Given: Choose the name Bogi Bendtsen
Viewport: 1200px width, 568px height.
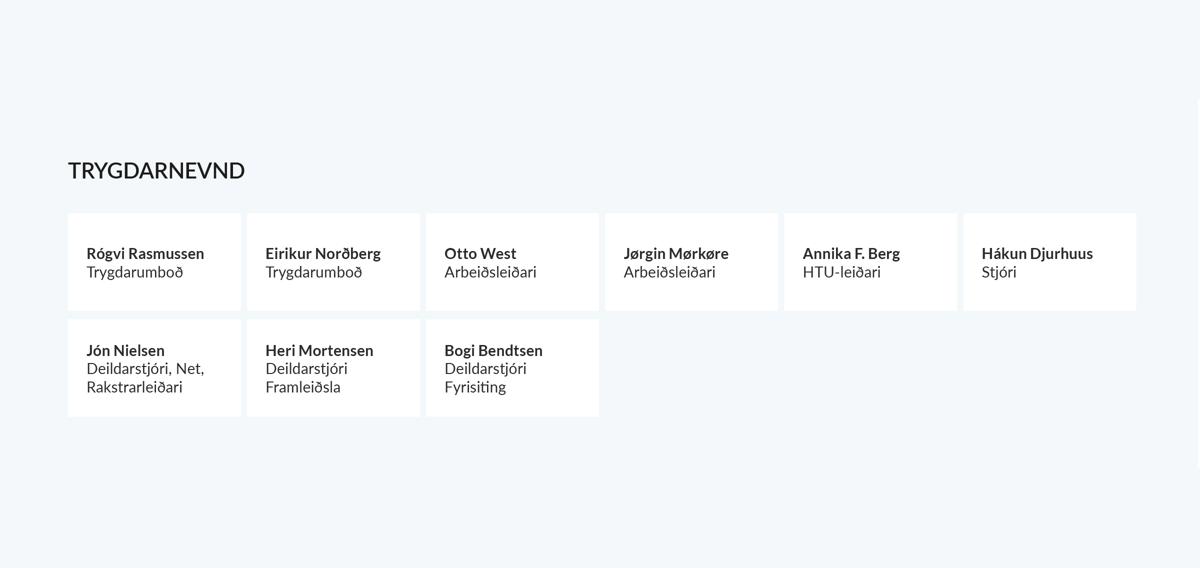Looking at the screenshot, I should 493,351.
